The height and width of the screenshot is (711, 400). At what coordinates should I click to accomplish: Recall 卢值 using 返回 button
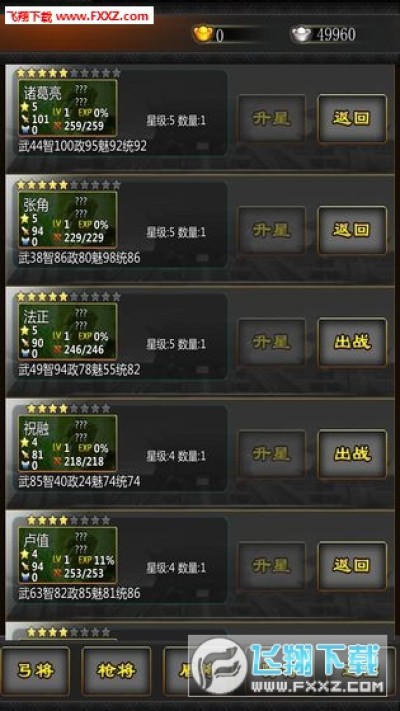coord(352,566)
